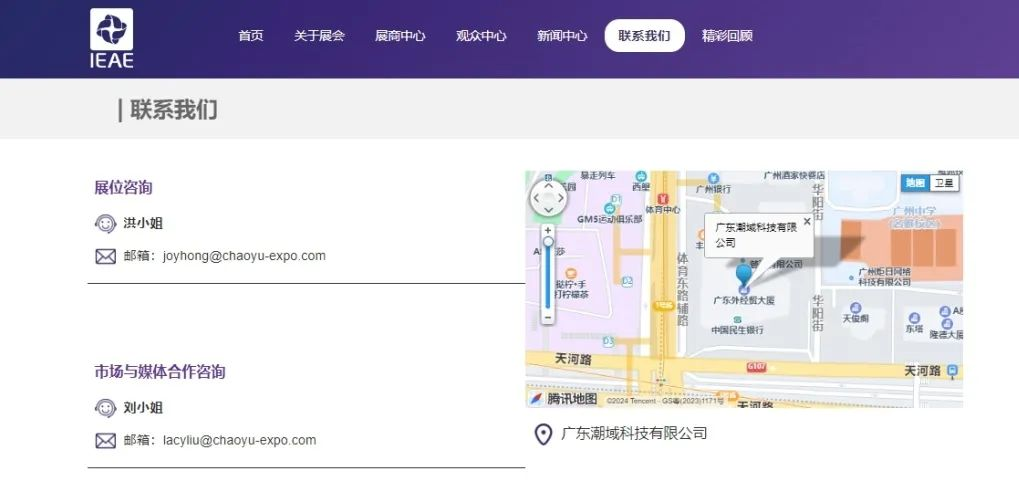Click email lacyliu@chaoyu-expo.com

pos(239,440)
